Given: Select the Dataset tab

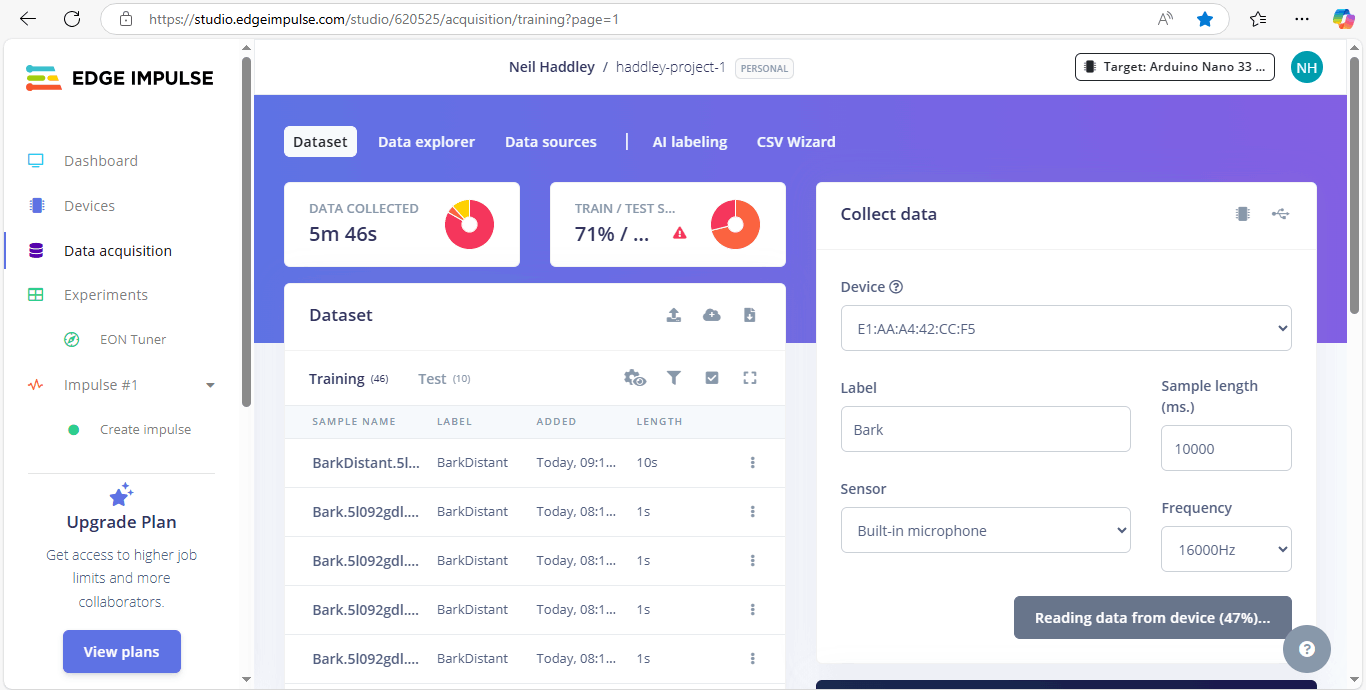Looking at the screenshot, I should coord(320,142).
